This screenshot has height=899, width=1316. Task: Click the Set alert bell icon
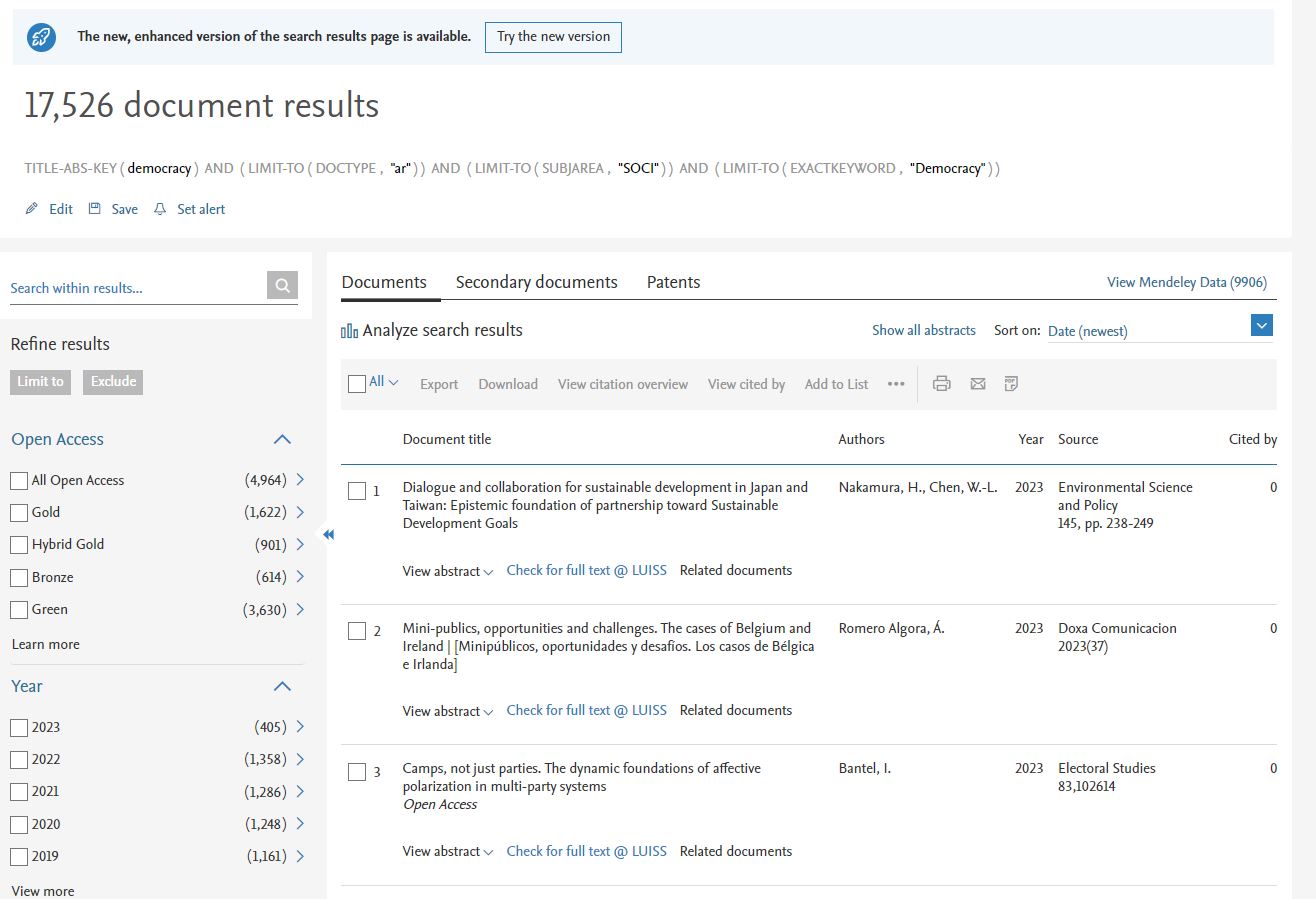(x=159, y=209)
